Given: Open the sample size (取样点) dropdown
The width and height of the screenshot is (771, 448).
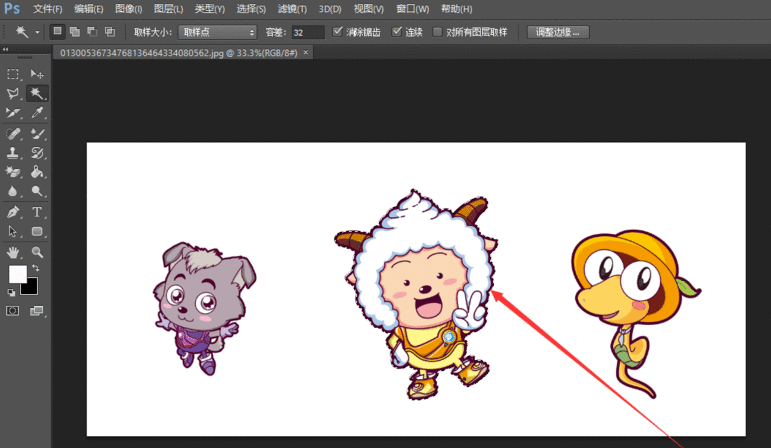Looking at the screenshot, I should [217, 32].
